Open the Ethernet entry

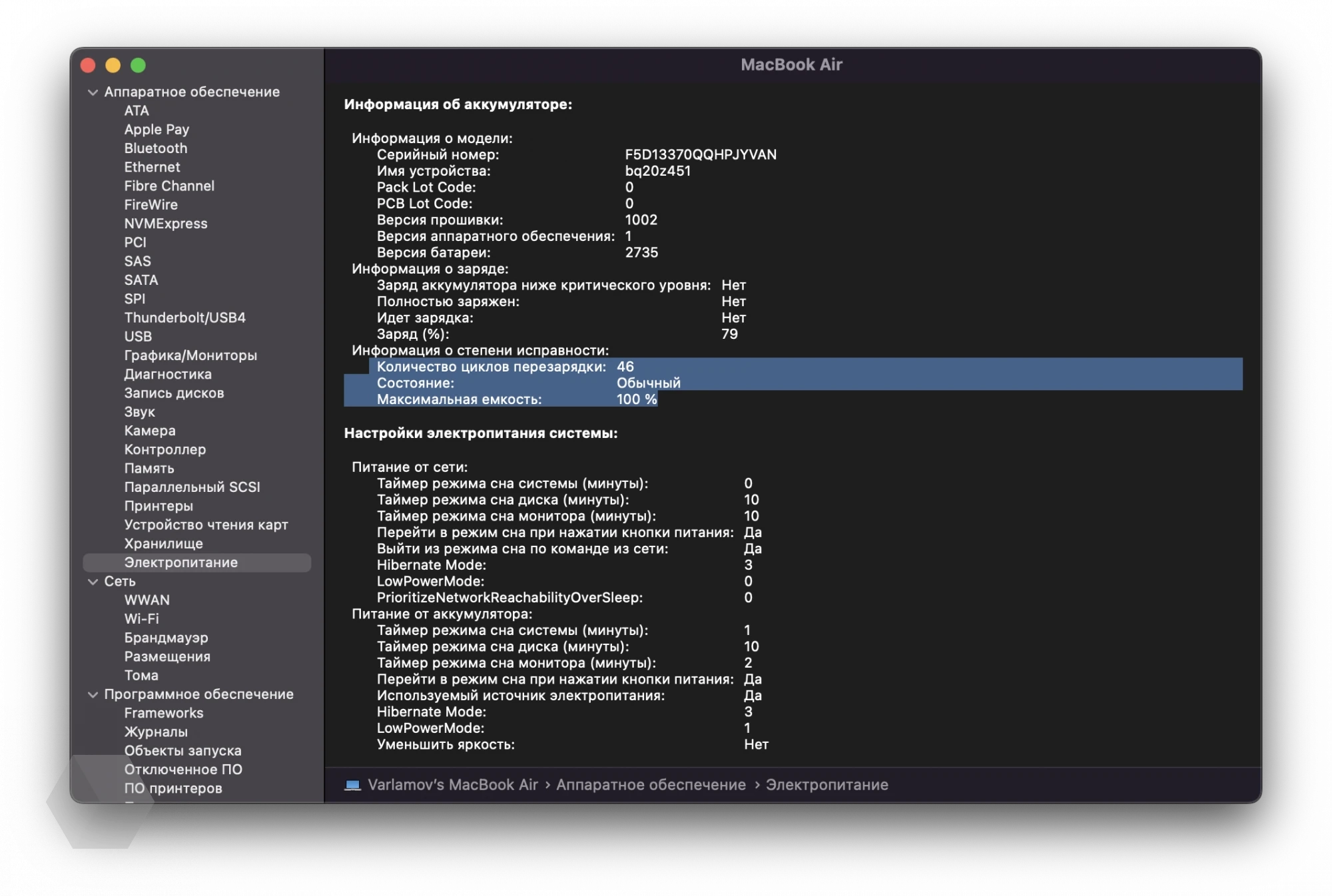[152, 167]
